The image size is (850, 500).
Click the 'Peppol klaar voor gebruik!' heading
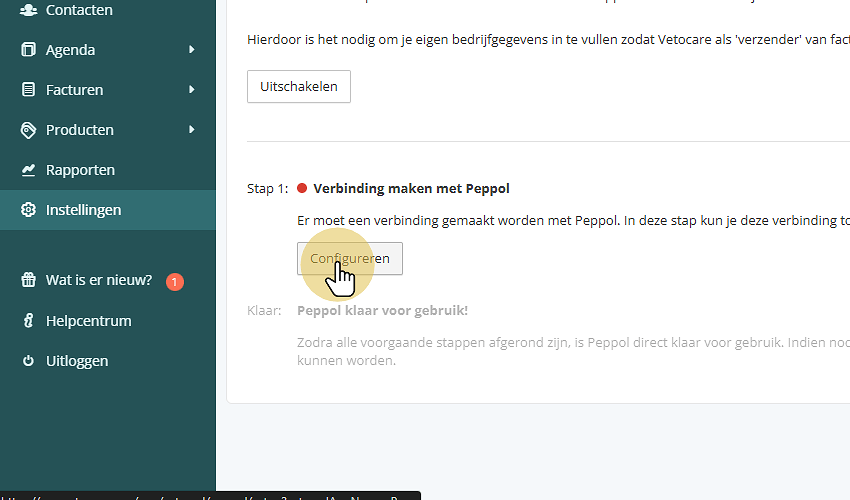(382, 311)
